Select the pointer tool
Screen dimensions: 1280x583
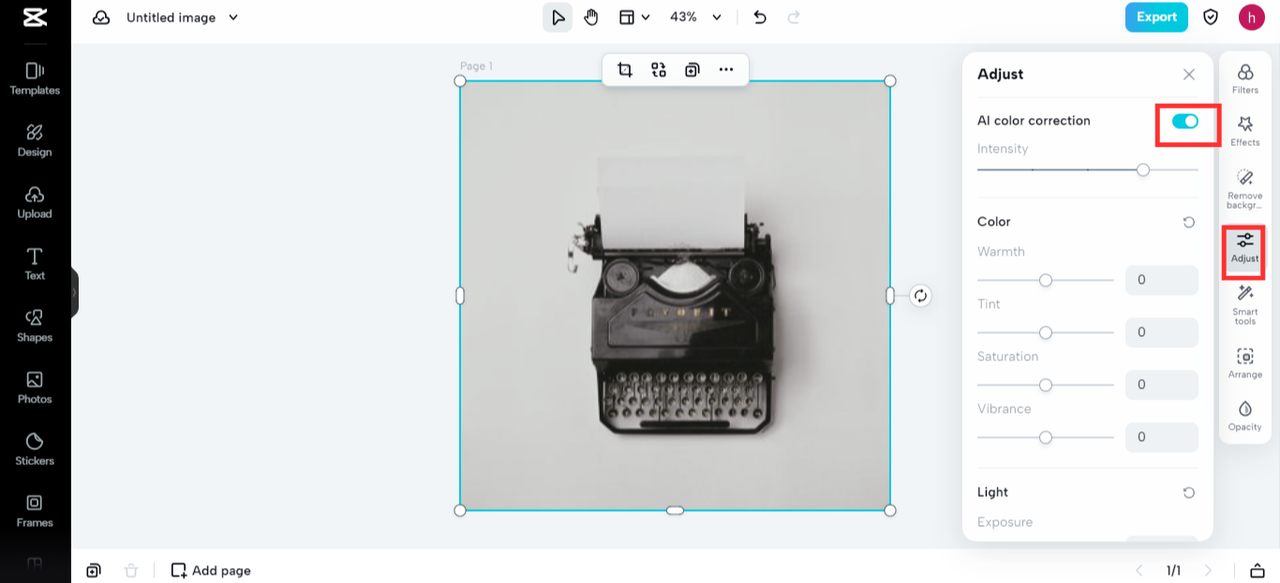click(558, 17)
